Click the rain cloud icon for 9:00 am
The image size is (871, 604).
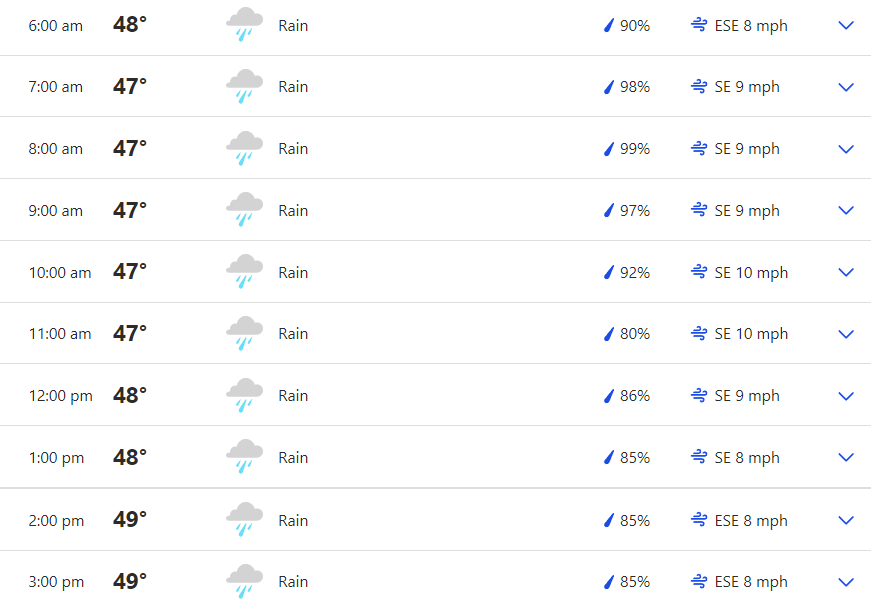(x=244, y=209)
